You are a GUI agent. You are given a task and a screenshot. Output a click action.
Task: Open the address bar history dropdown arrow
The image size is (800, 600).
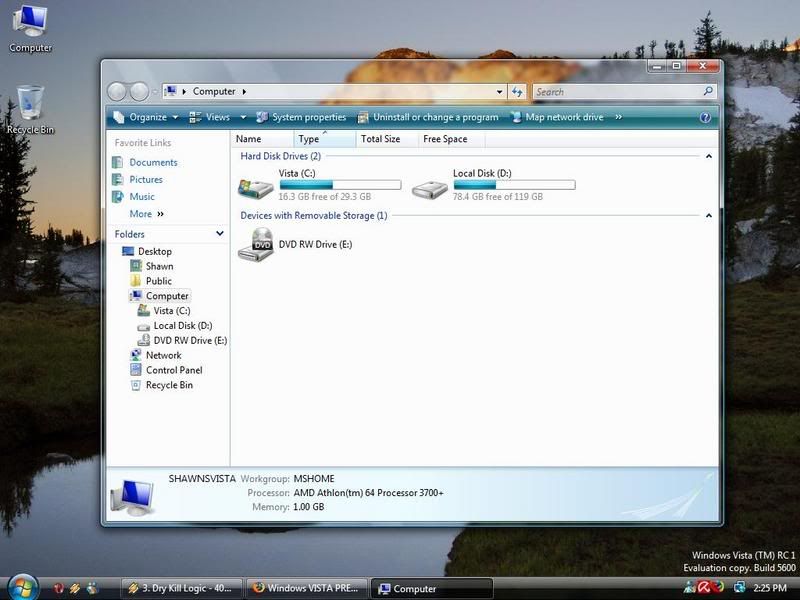[499, 92]
